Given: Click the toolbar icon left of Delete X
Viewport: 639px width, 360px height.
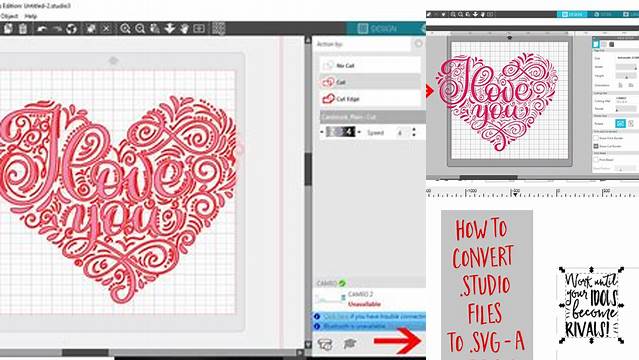Looking at the screenshot, I should tap(90, 29).
